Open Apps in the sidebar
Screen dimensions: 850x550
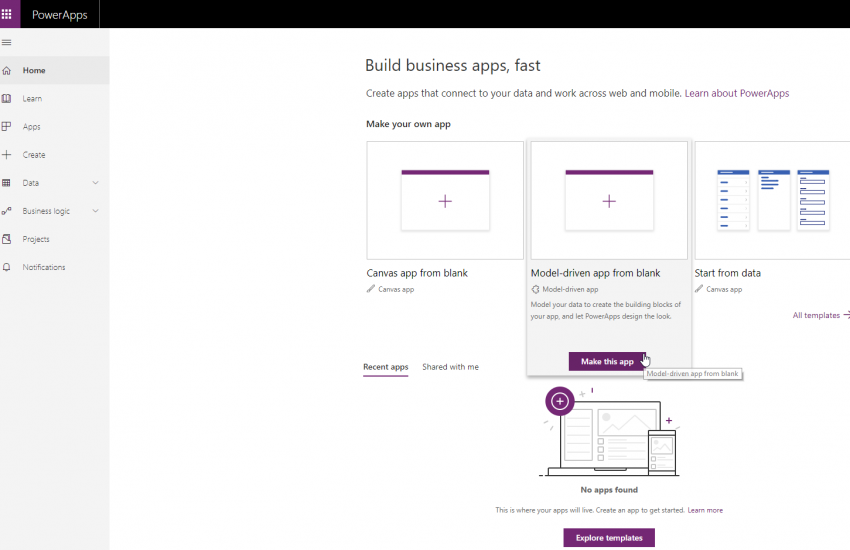point(54,126)
